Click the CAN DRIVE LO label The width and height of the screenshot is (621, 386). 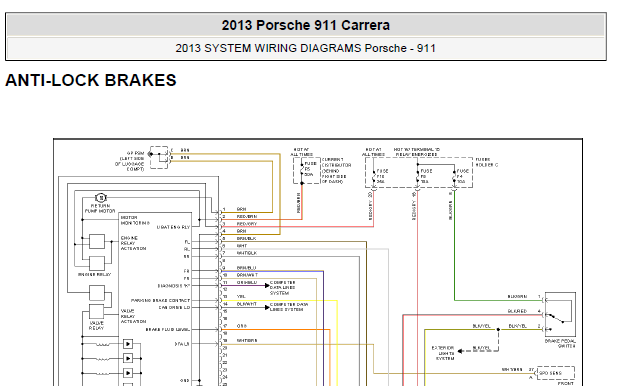click(x=174, y=307)
